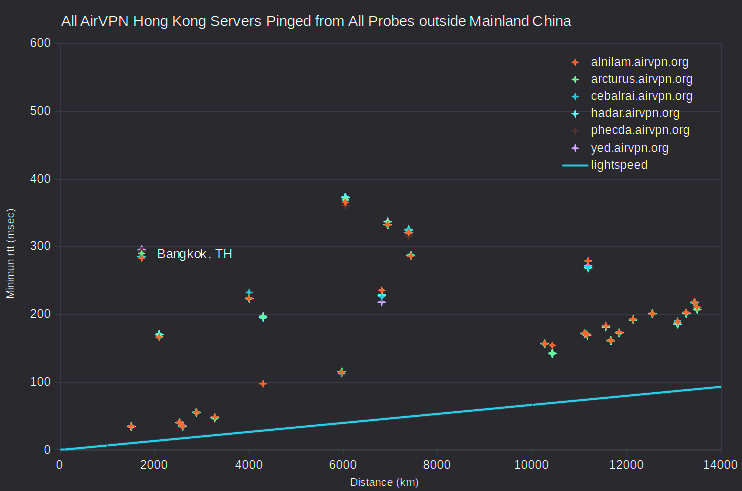The image size is (742, 491).
Task: Click the alnilam.airvpn.org legend marker
Action: click(575, 62)
